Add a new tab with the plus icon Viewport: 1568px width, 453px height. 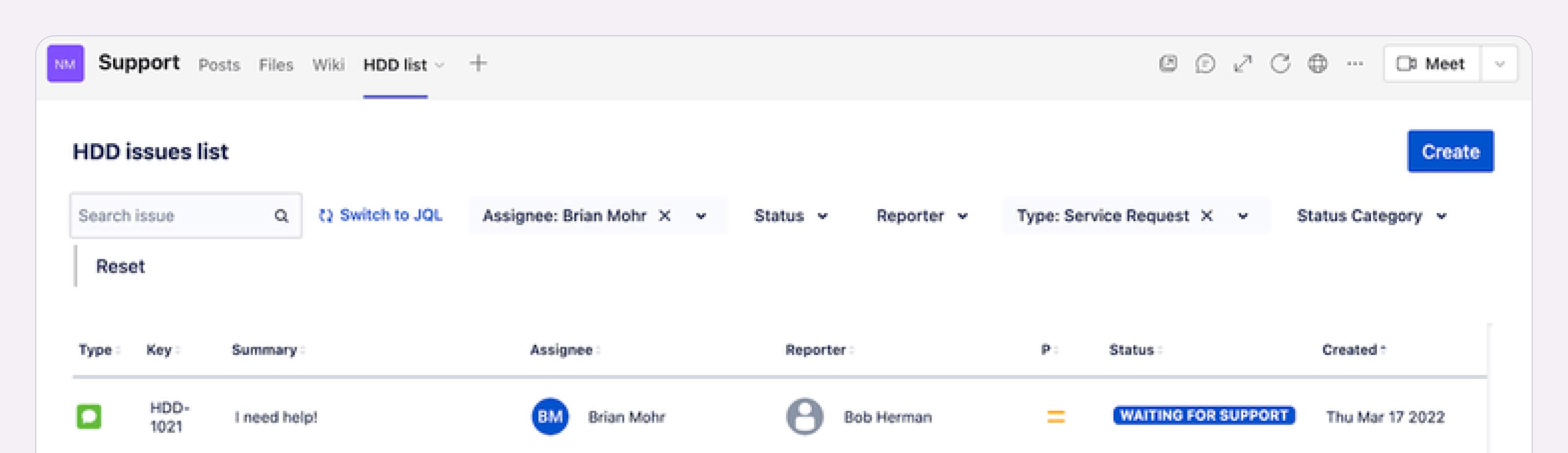click(478, 63)
